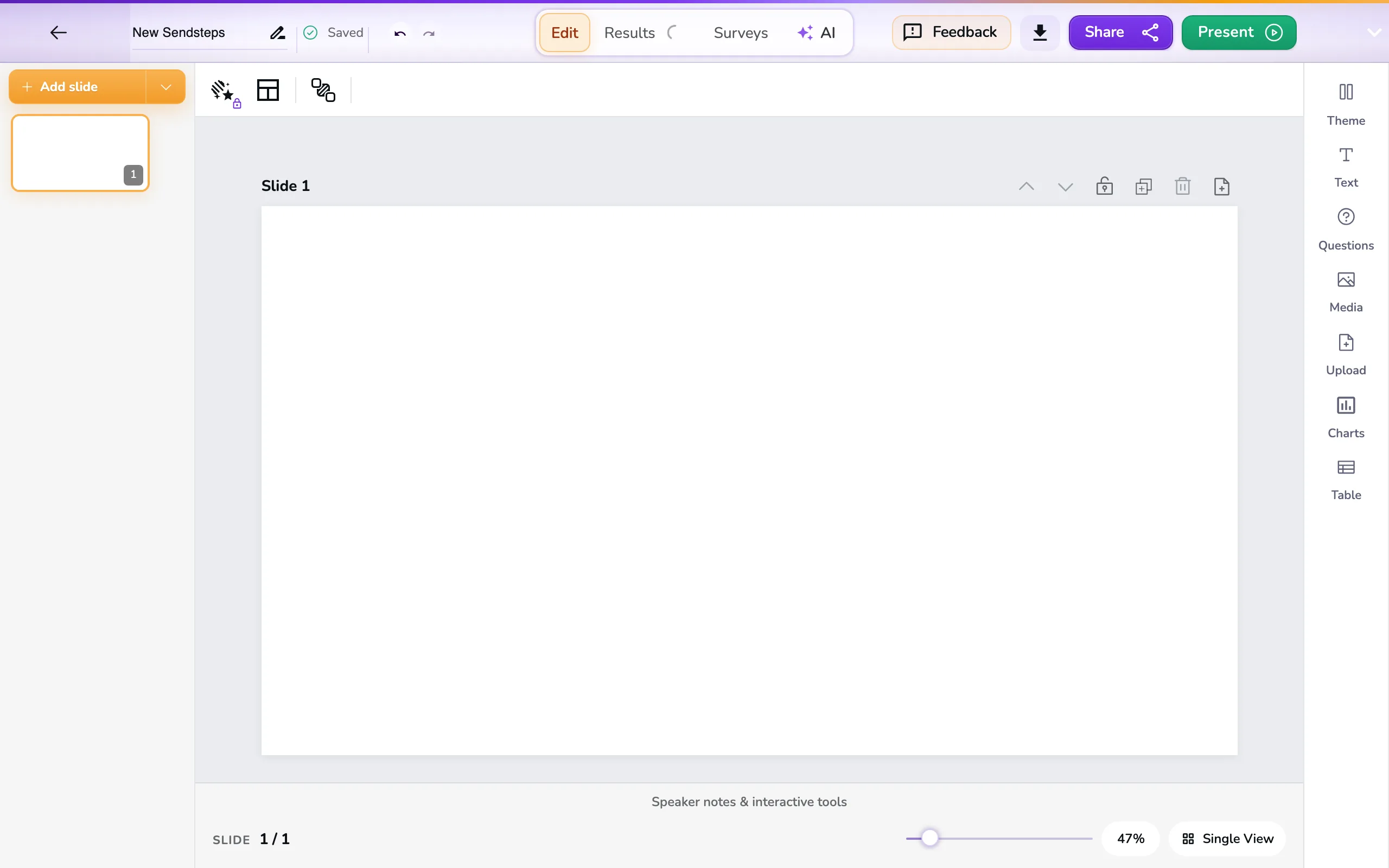Click the Saved status indicator
Screen dimensions: 1389x868
tap(334, 33)
